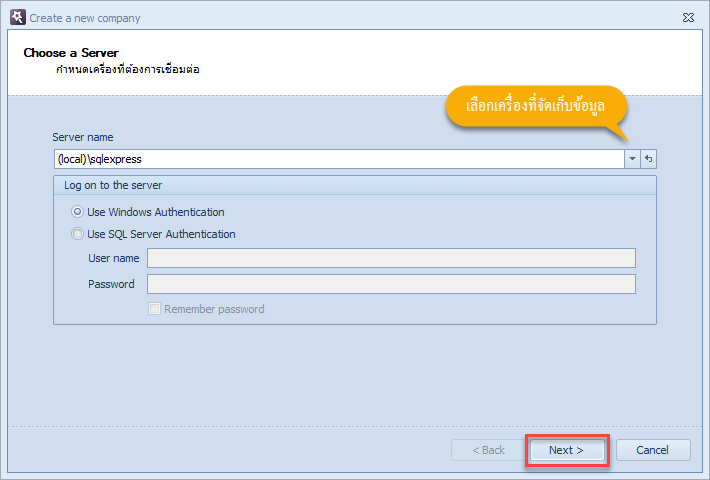Close the Create a new company dialog

click(x=688, y=18)
